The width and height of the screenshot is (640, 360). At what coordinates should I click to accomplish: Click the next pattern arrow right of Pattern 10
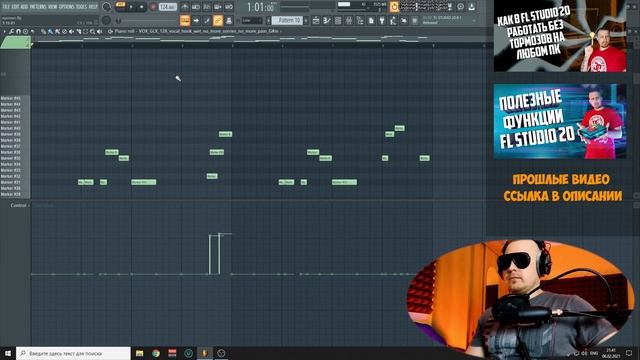[306, 20]
